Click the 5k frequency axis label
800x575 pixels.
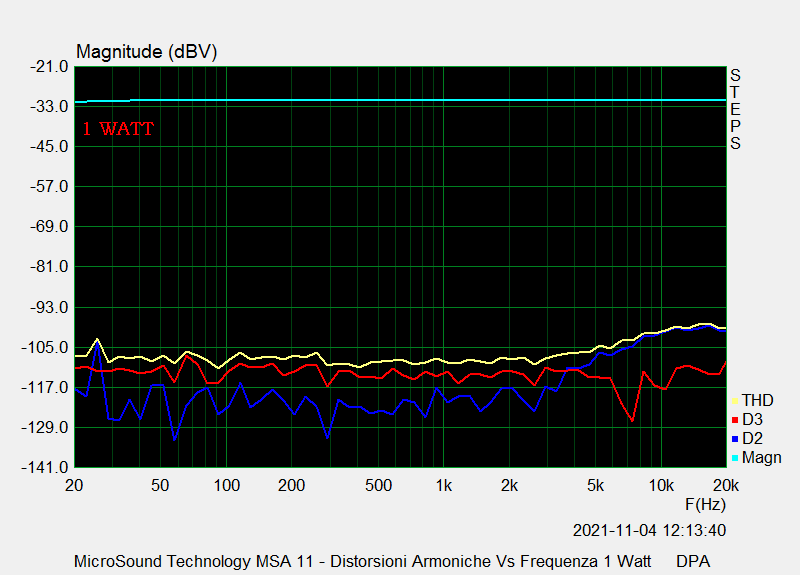pyautogui.click(x=595, y=485)
